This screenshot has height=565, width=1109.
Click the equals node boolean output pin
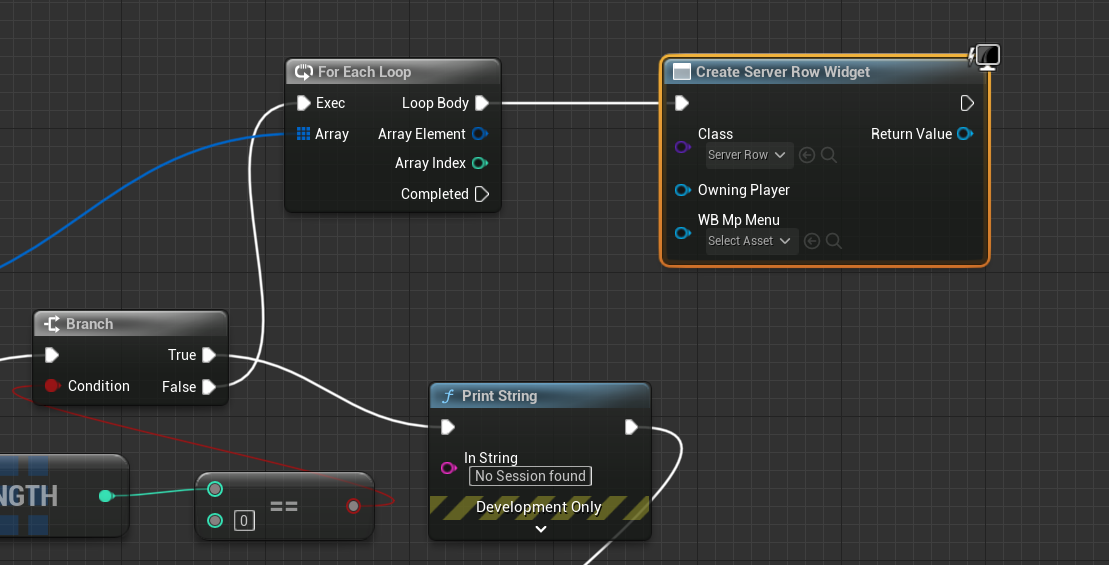pyautogui.click(x=354, y=506)
